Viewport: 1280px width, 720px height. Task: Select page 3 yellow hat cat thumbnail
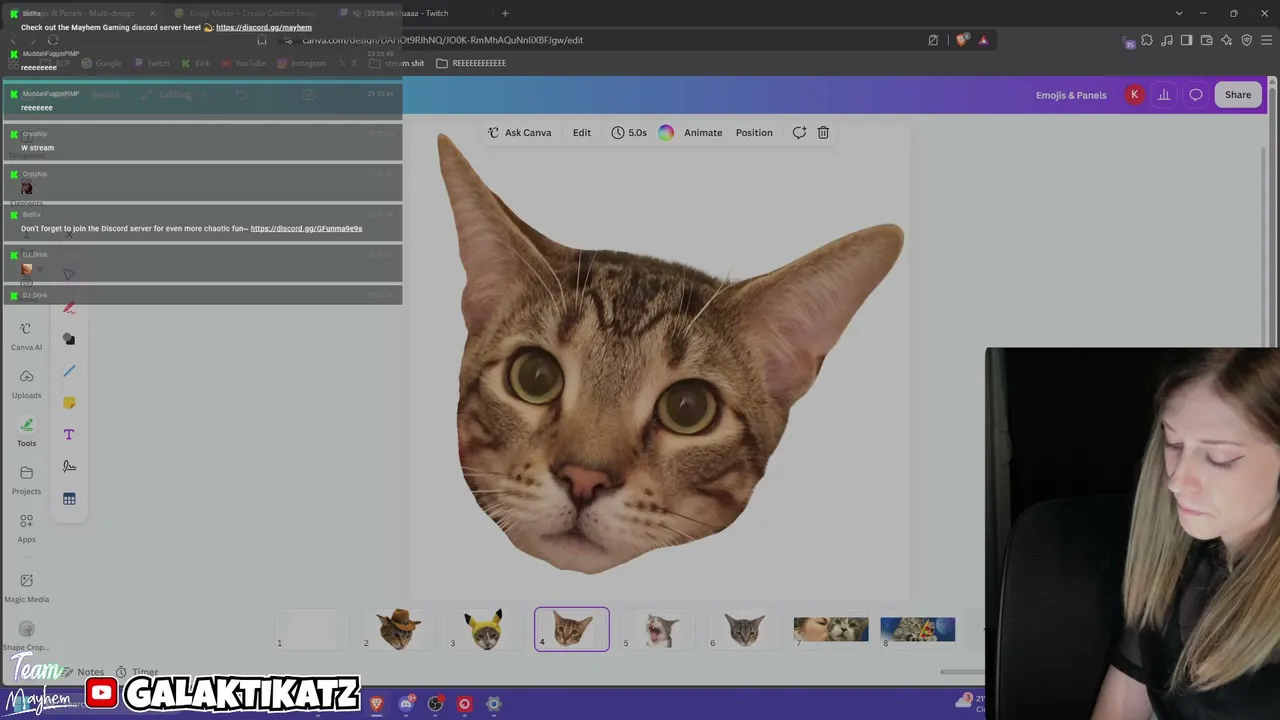point(485,629)
